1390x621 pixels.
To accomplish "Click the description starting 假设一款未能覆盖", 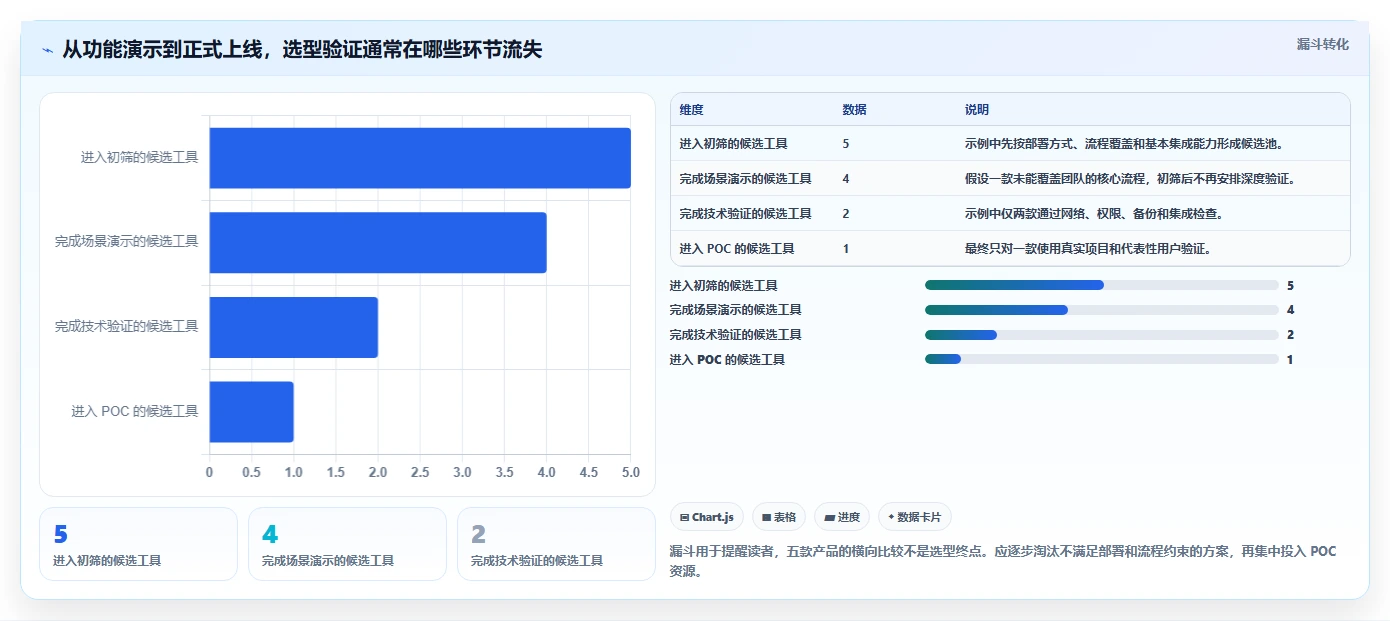I will coord(1130,179).
